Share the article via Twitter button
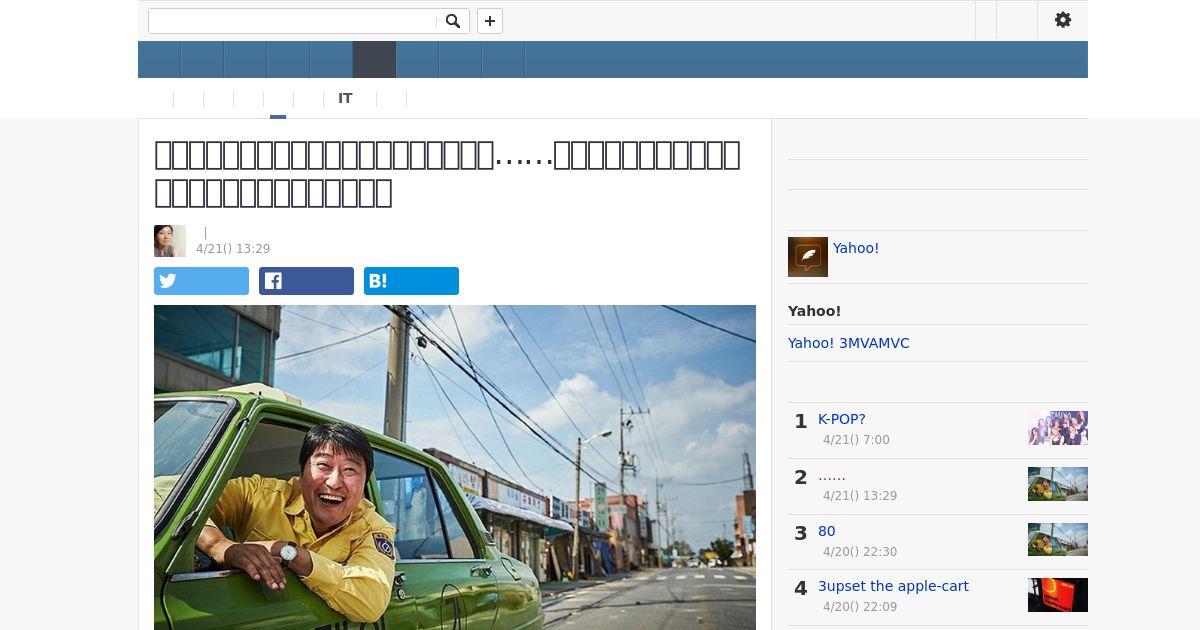1200x630 pixels. (201, 281)
